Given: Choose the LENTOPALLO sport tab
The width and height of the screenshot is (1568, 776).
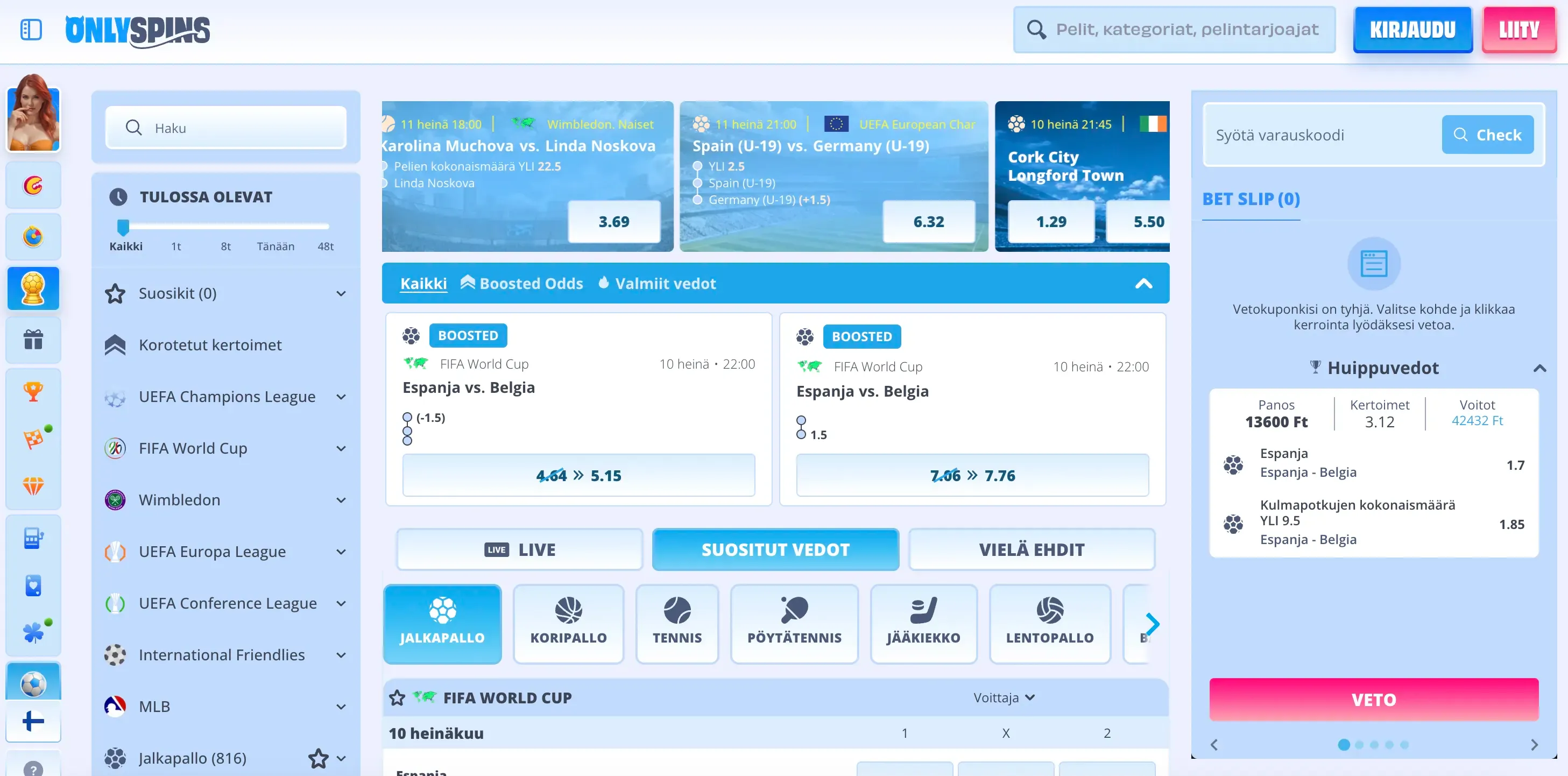Looking at the screenshot, I should tap(1050, 624).
